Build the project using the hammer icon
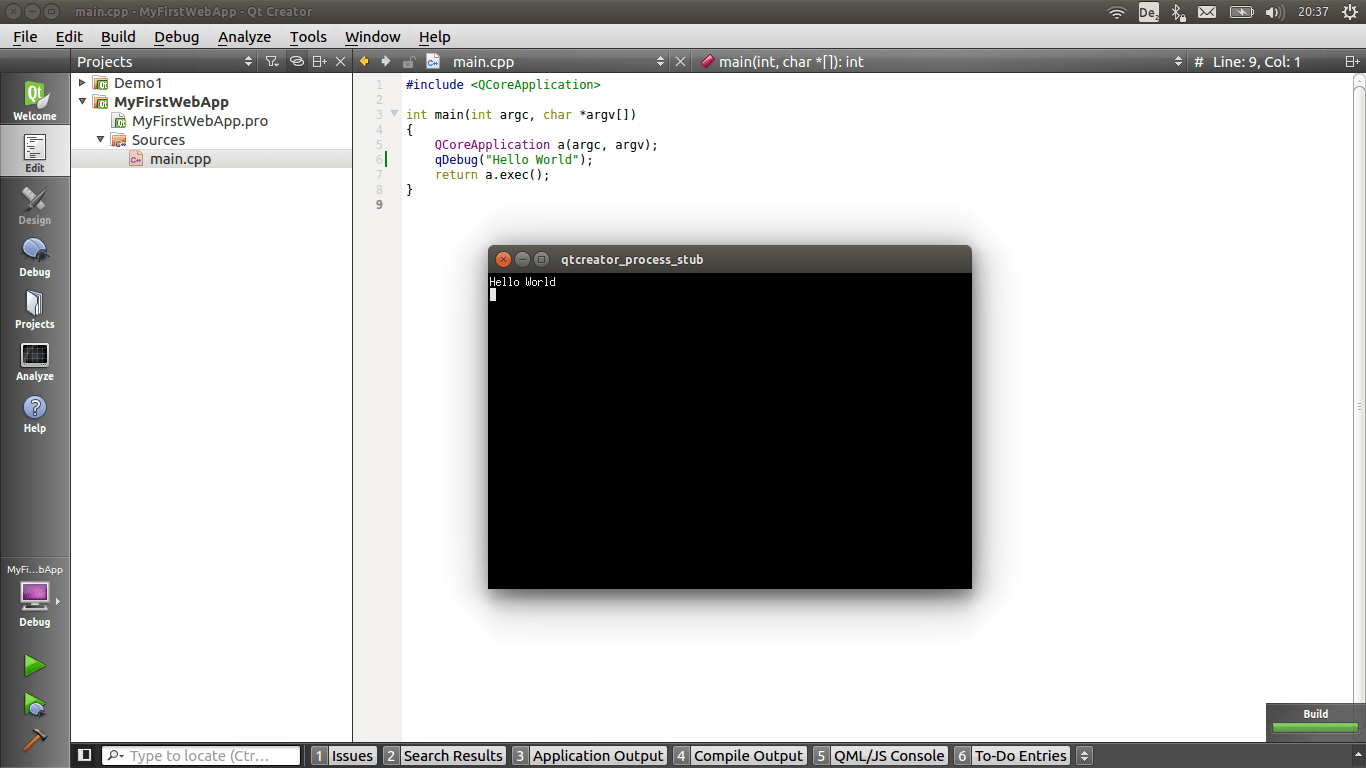Image resolution: width=1366 pixels, height=768 pixels. tap(34, 741)
